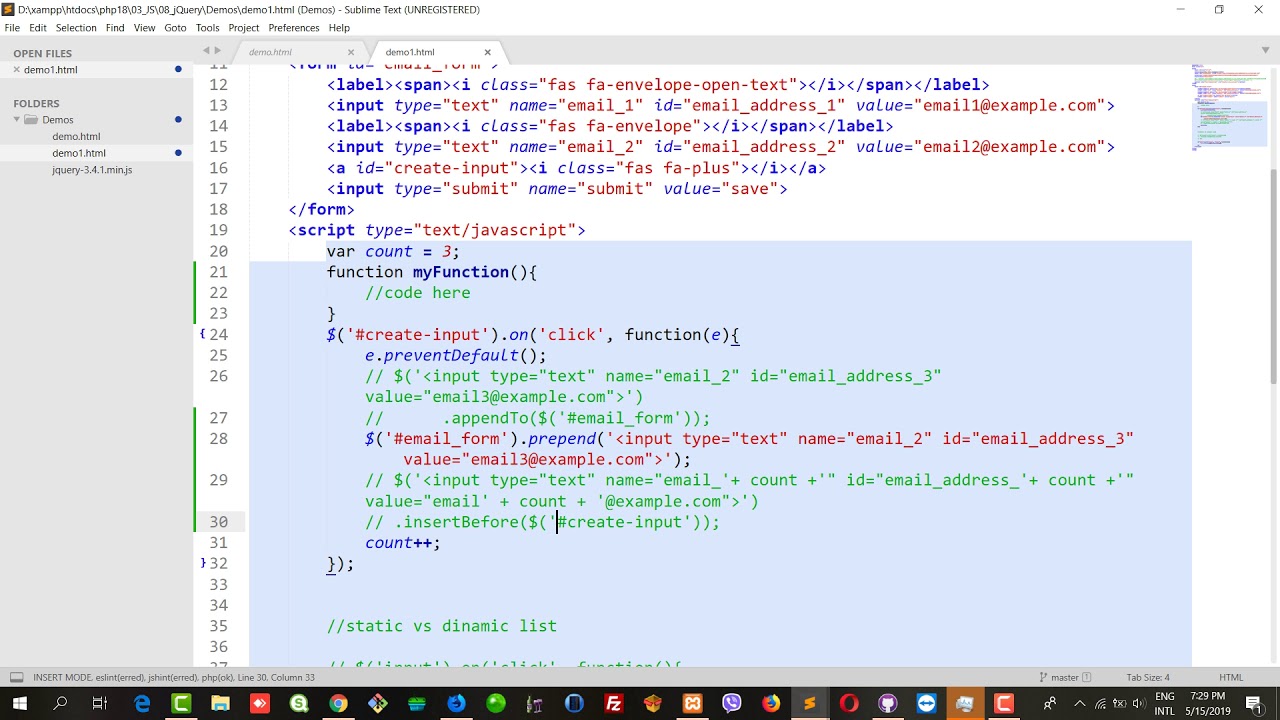Open the red Camtasia recorder taskbar icon
Viewport: 1280px width, 720px height.
pyautogui.click(x=1004, y=704)
